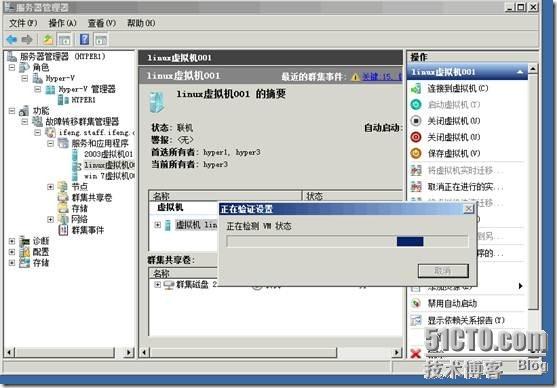Select 2003虚拟机01 in the tree

108,154
